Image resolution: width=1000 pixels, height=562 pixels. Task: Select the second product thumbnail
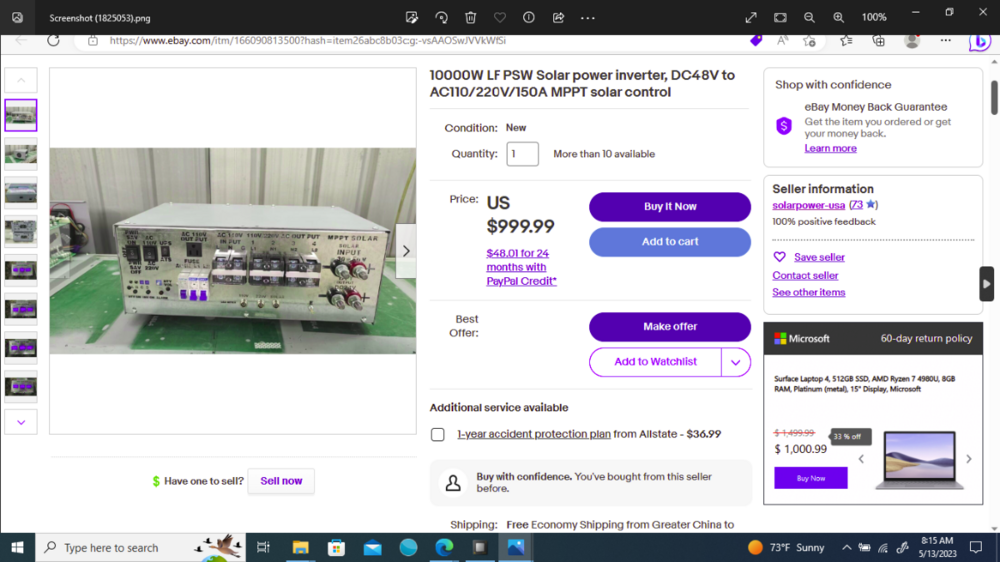(x=21, y=154)
